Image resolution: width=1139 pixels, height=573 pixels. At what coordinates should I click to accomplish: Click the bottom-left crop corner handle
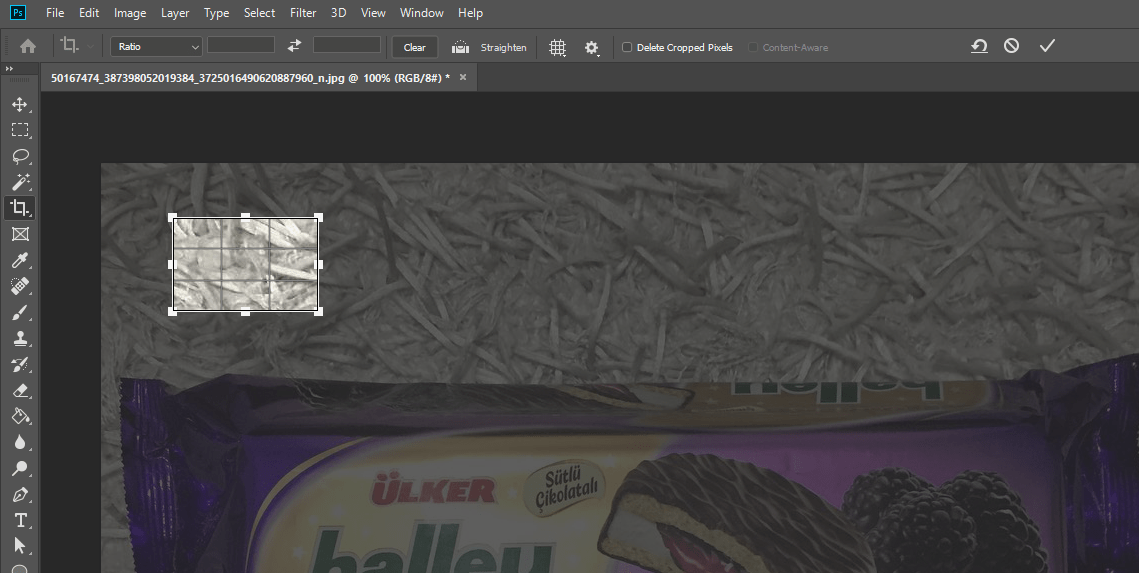tap(173, 311)
